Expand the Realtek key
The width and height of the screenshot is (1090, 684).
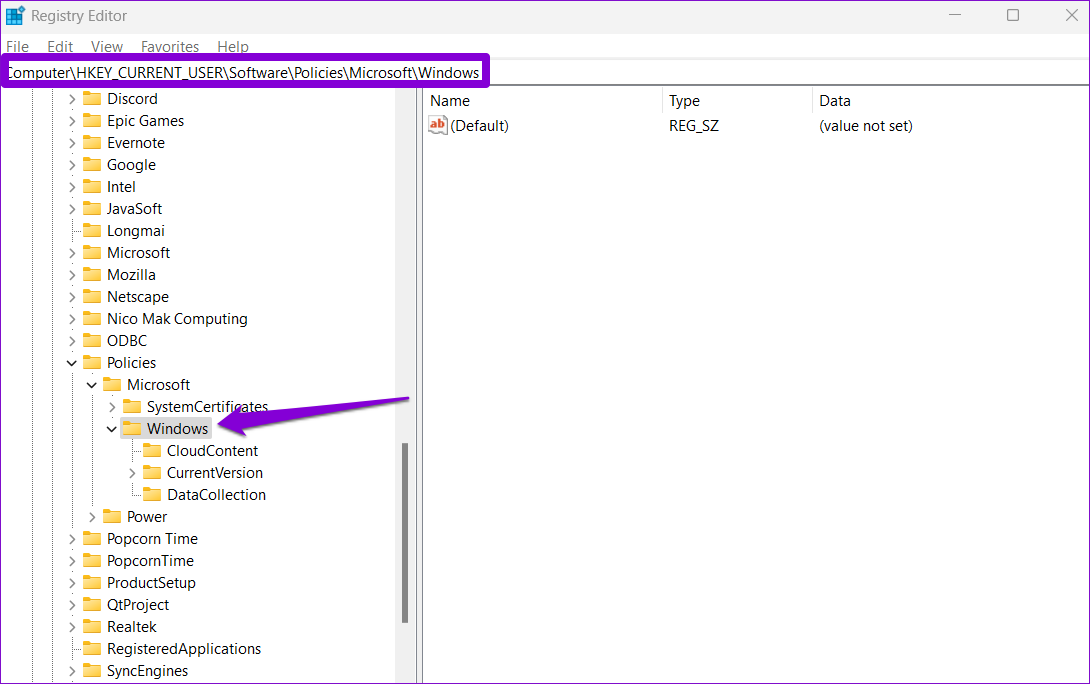pos(72,627)
